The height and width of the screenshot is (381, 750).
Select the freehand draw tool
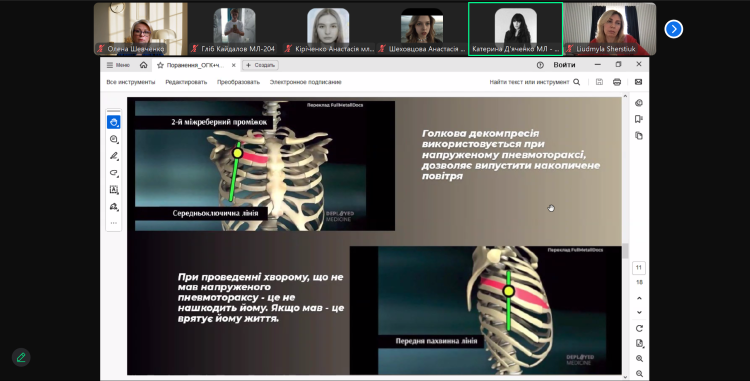[x=113, y=173]
